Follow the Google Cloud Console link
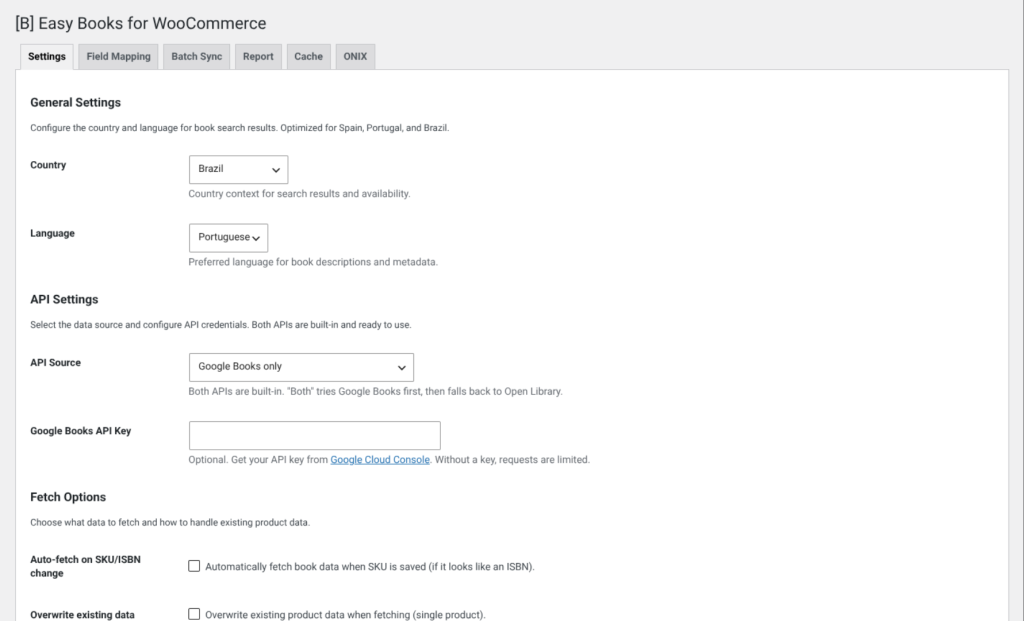The width and height of the screenshot is (1024, 621). pos(380,460)
